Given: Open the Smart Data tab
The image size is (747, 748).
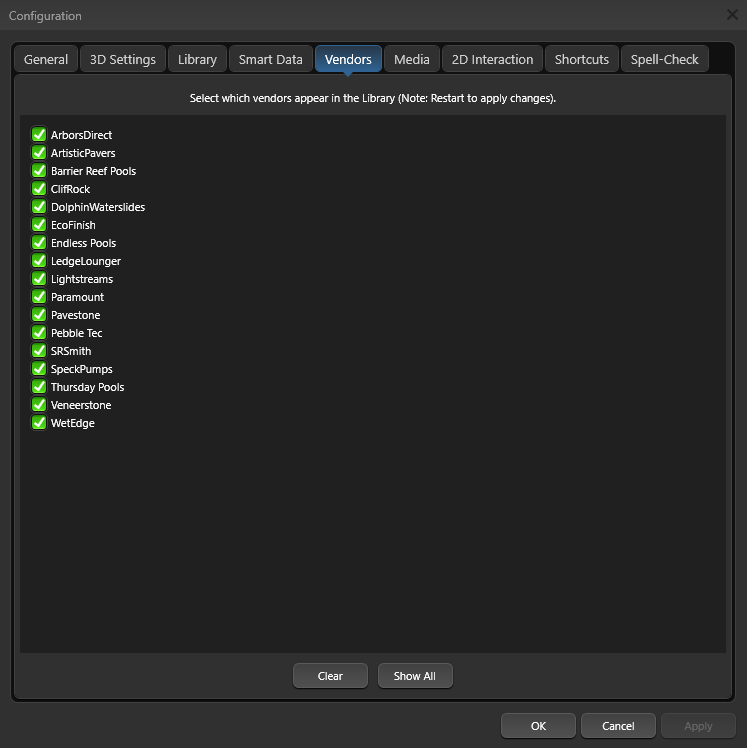Looking at the screenshot, I should tap(270, 60).
